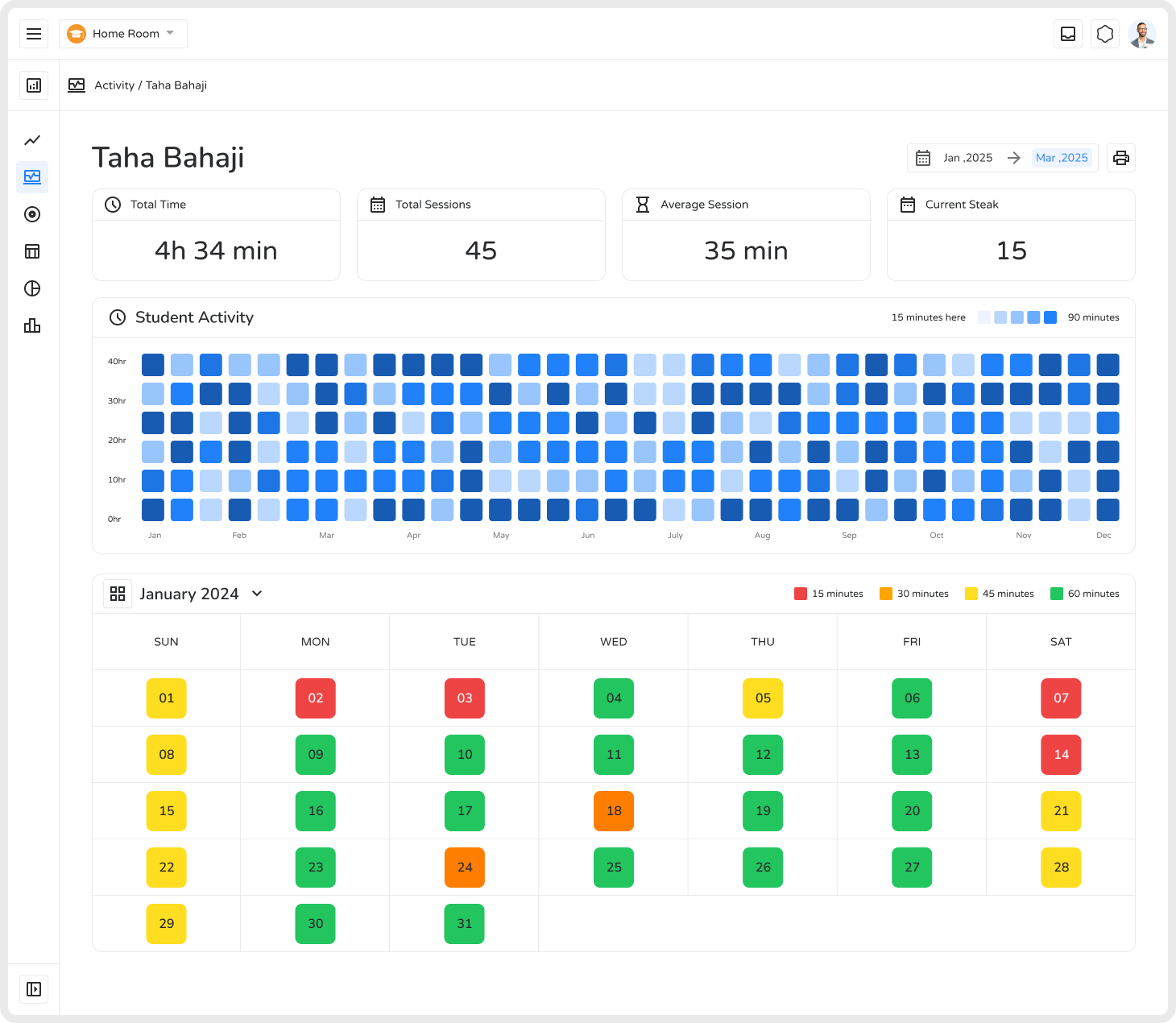Open the hamburger menu
The image size is (1176, 1023).
34,34
